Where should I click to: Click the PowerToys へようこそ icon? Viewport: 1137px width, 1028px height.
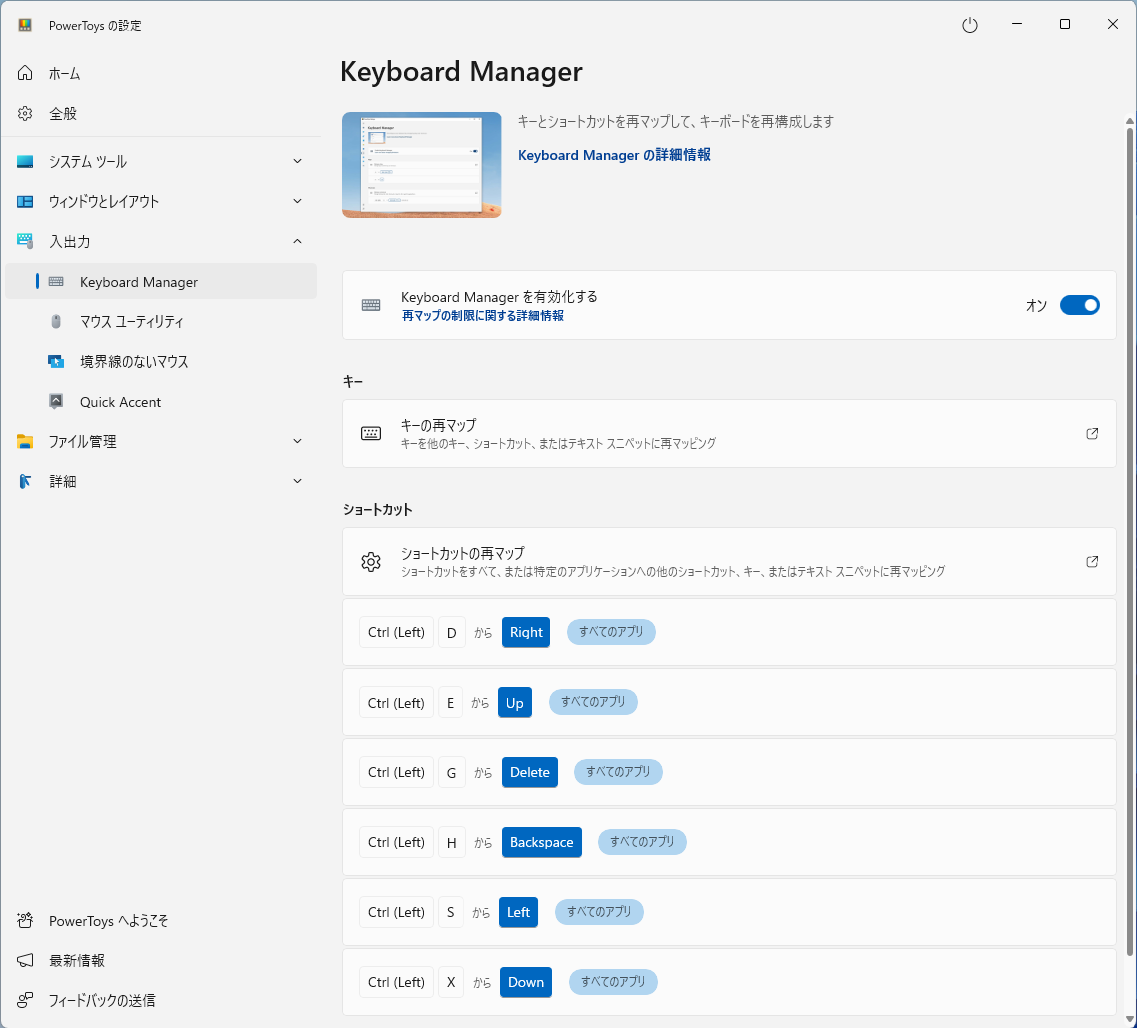[x=25, y=921]
